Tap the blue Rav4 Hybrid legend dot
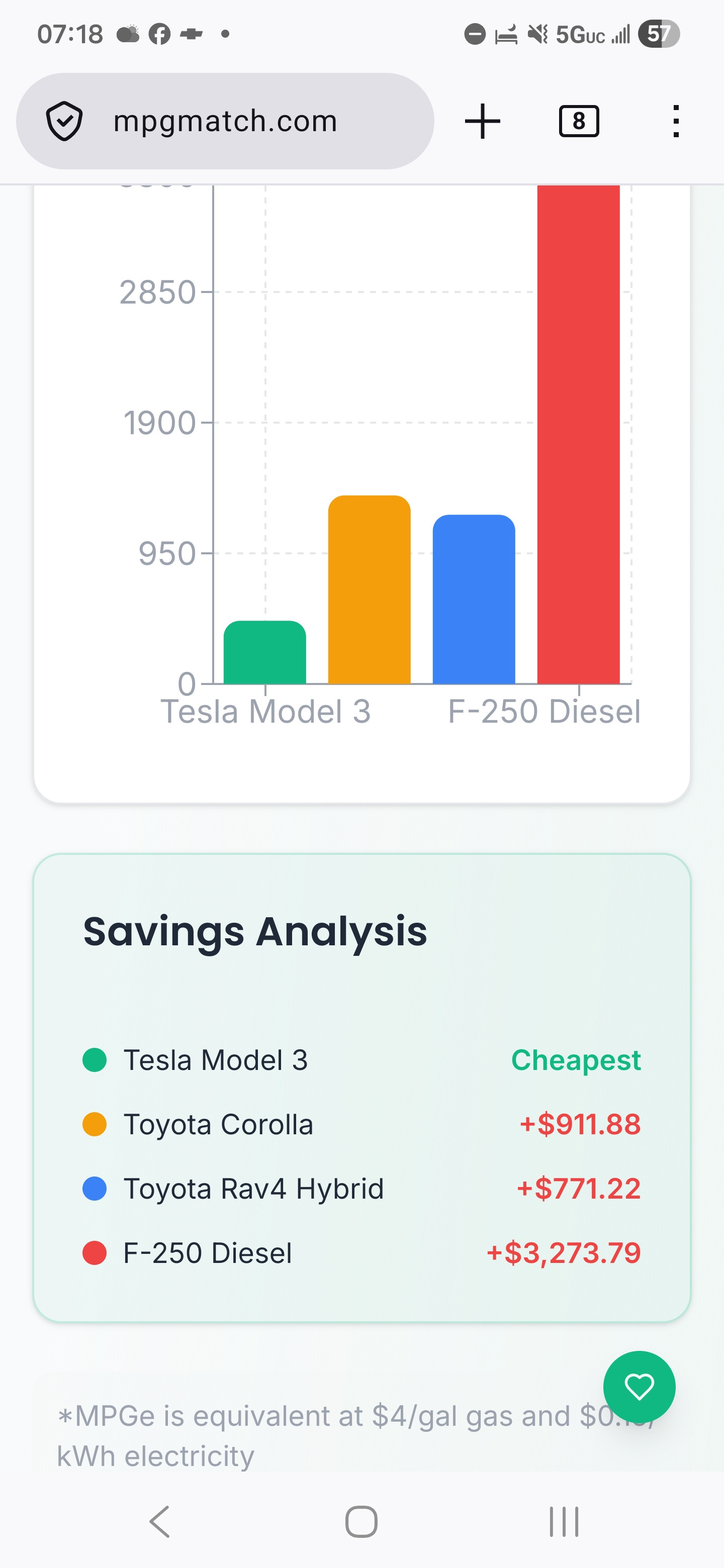This screenshot has width=724, height=1568. pyautogui.click(x=95, y=1188)
